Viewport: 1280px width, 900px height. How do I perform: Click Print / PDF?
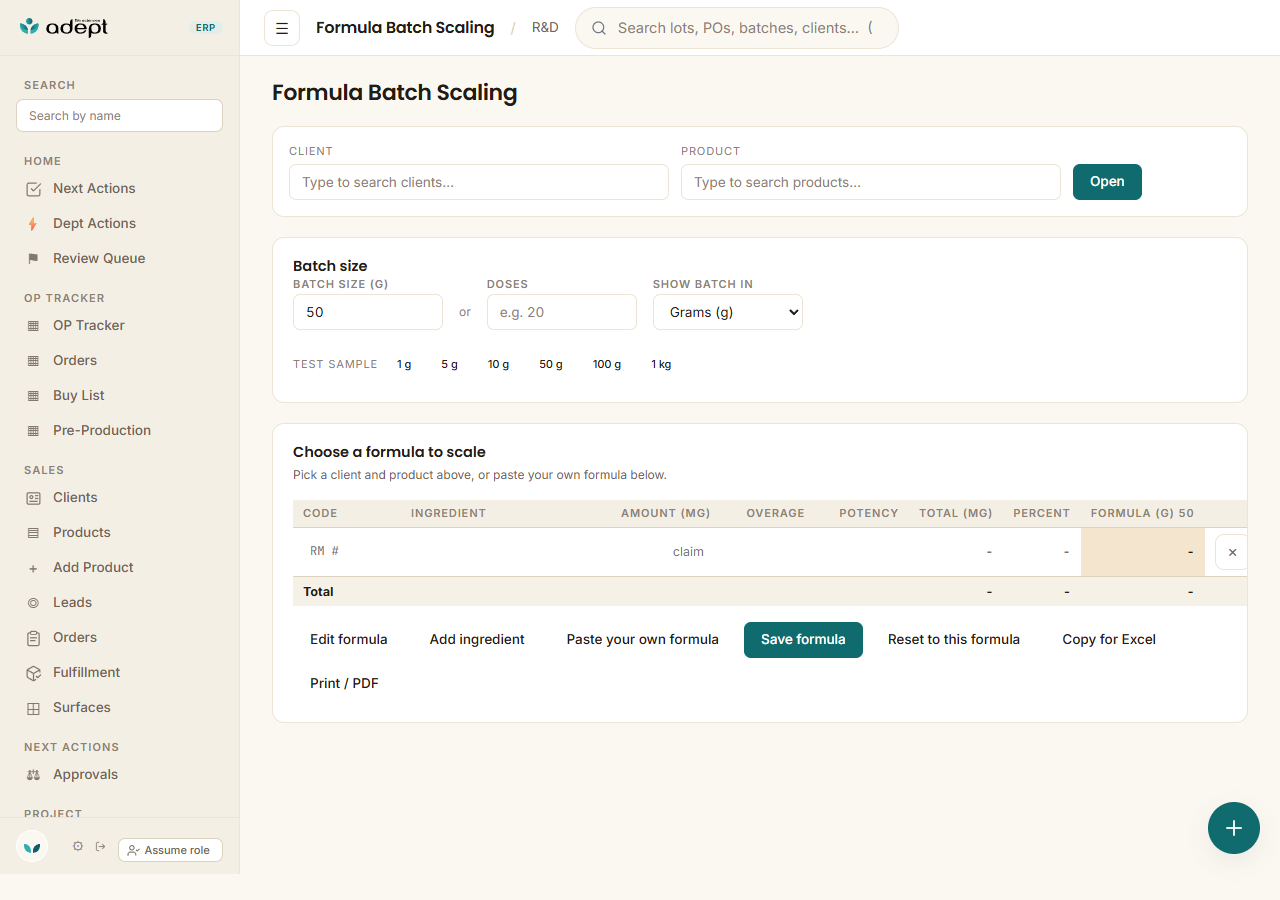[x=344, y=684]
